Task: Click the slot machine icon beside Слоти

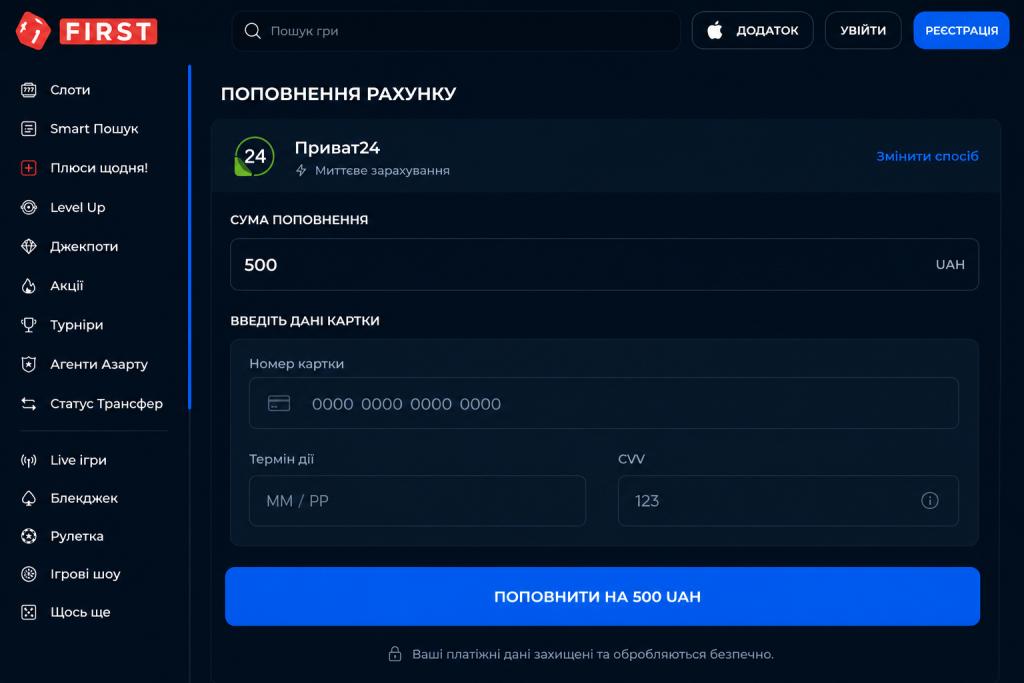Action: click(x=29, y=90)
